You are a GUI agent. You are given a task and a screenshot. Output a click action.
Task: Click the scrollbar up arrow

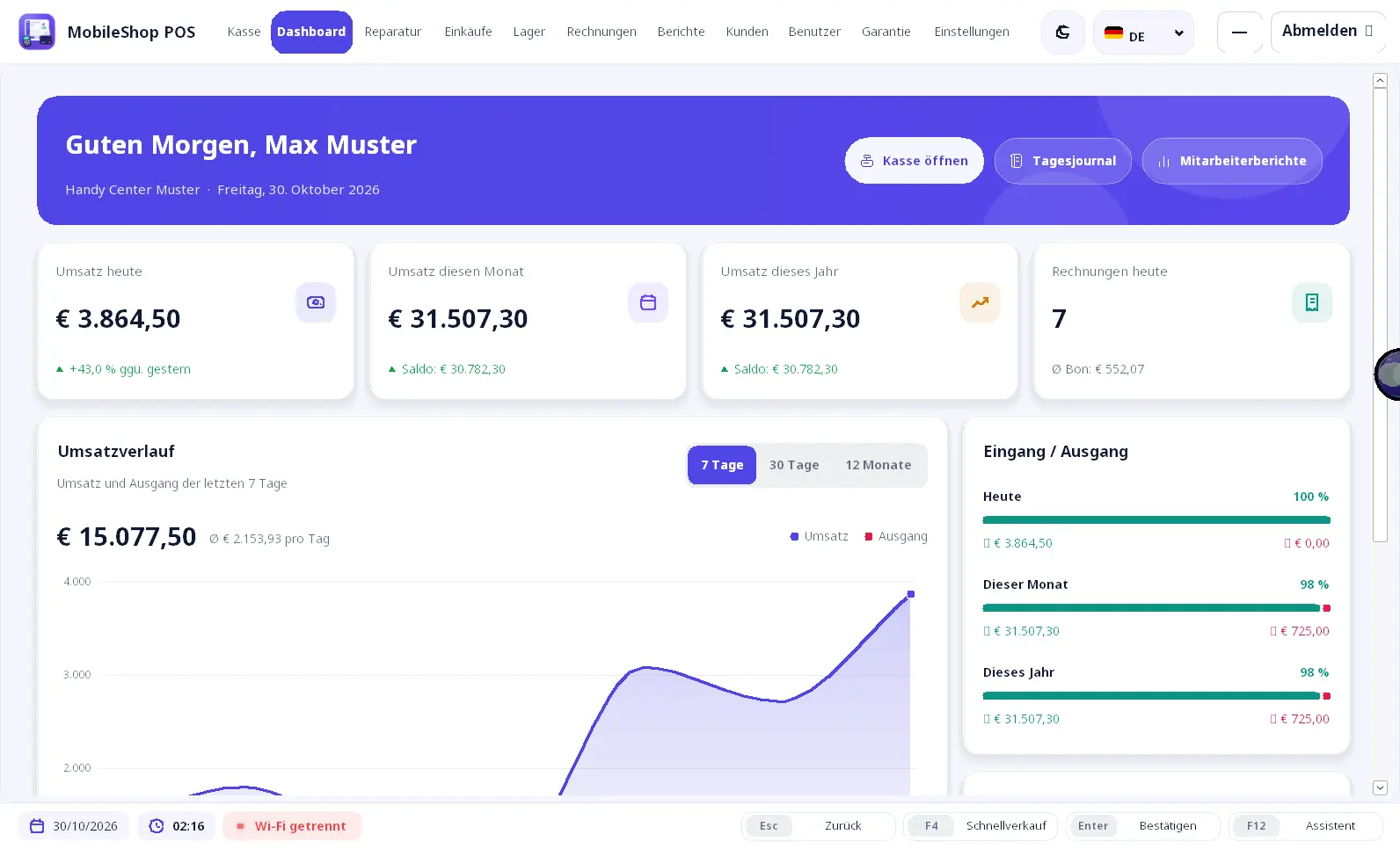coord(1380,81)
